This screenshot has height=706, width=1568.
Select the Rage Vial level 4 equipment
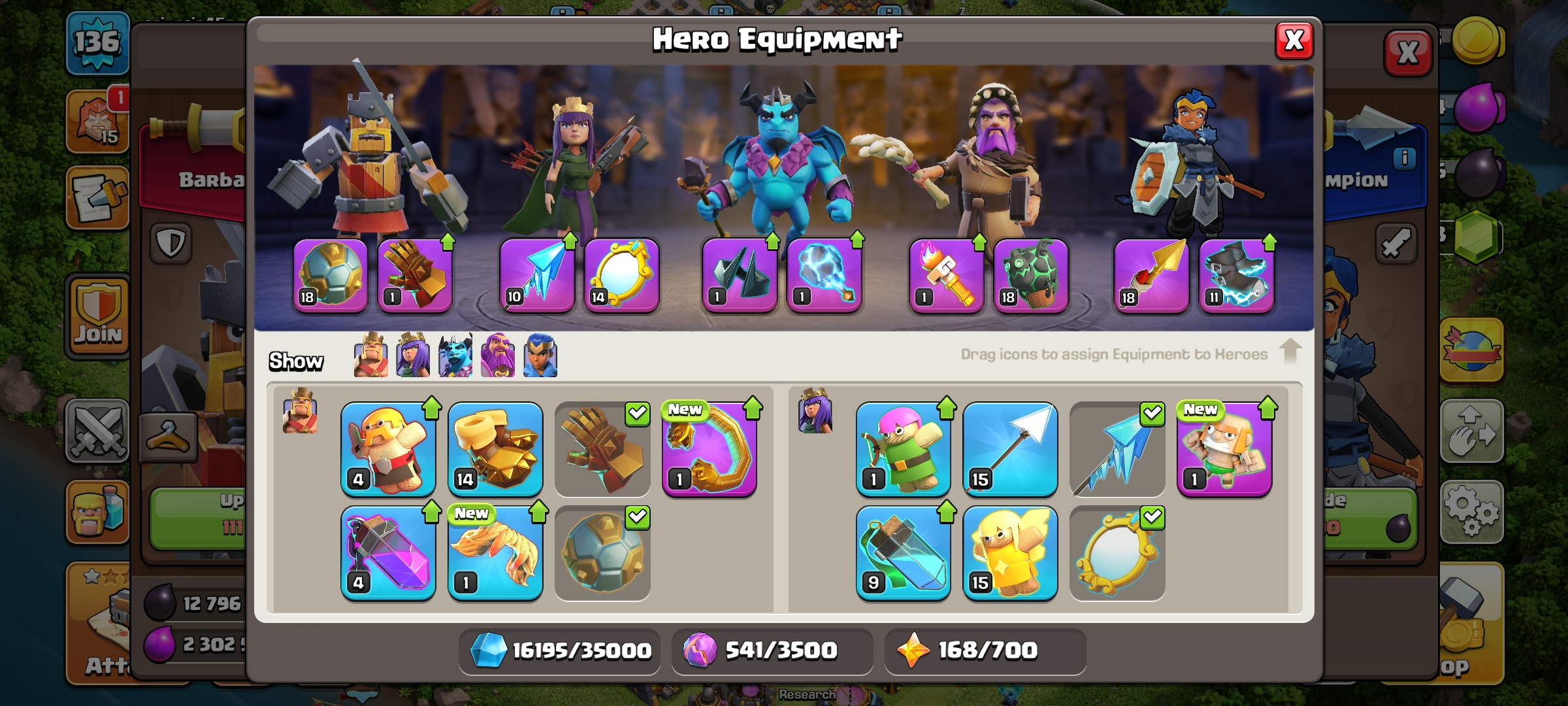click(x=388, y=553)
